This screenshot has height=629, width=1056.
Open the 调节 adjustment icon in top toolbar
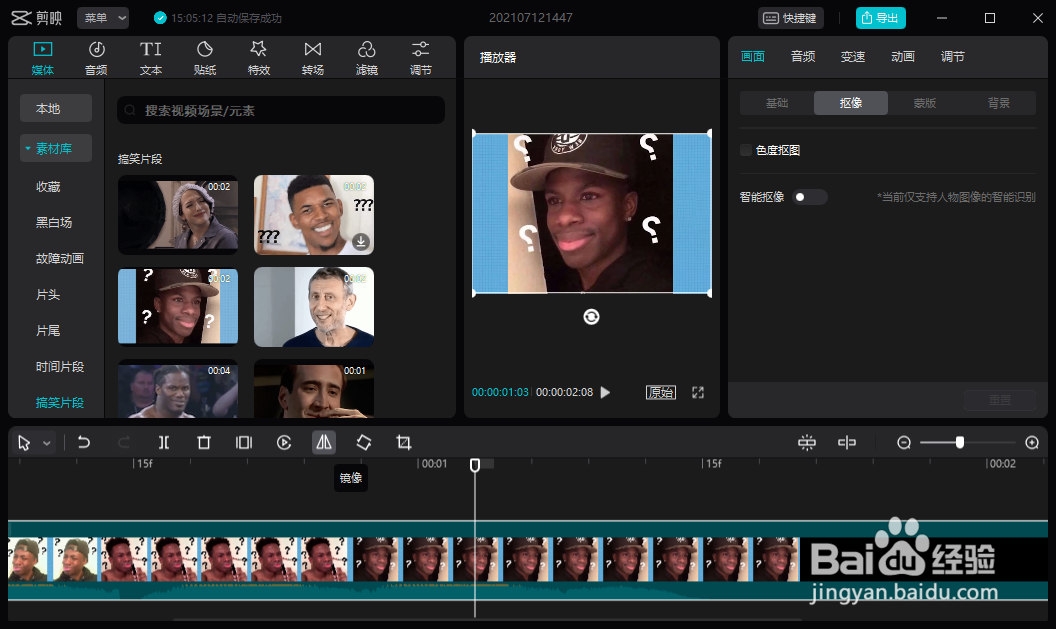click(x=420, y=58)
